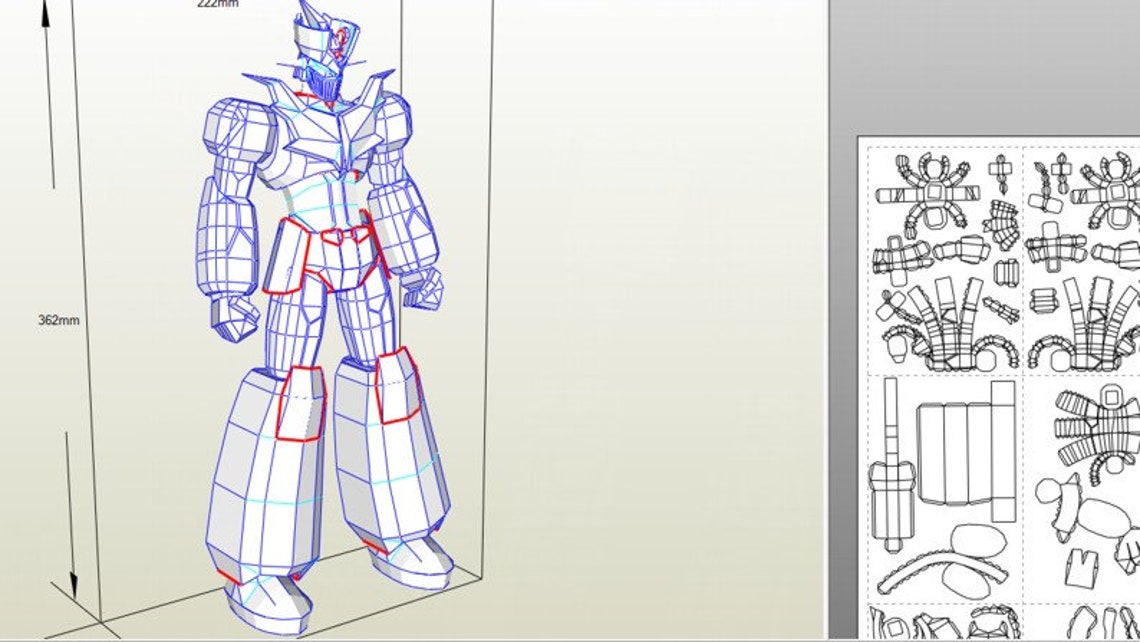This screenshot has height=642, width=1140.
Task: Select the small rectangular tab piece near the page top
Action: click(x=1000, y=169)
